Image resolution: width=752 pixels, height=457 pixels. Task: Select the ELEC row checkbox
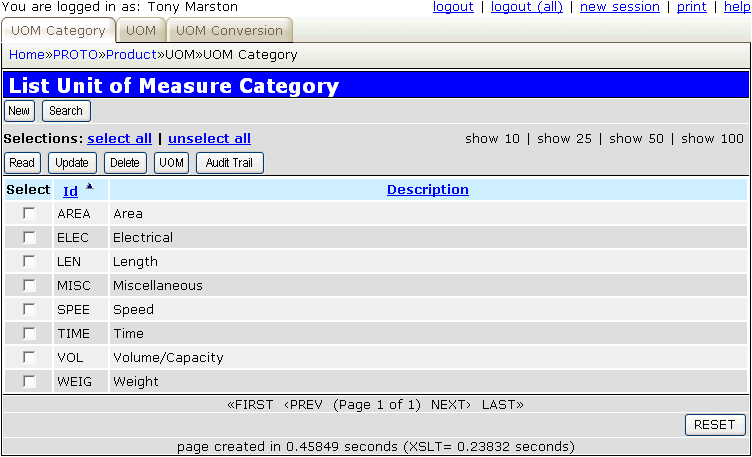[x=29, y=237]
